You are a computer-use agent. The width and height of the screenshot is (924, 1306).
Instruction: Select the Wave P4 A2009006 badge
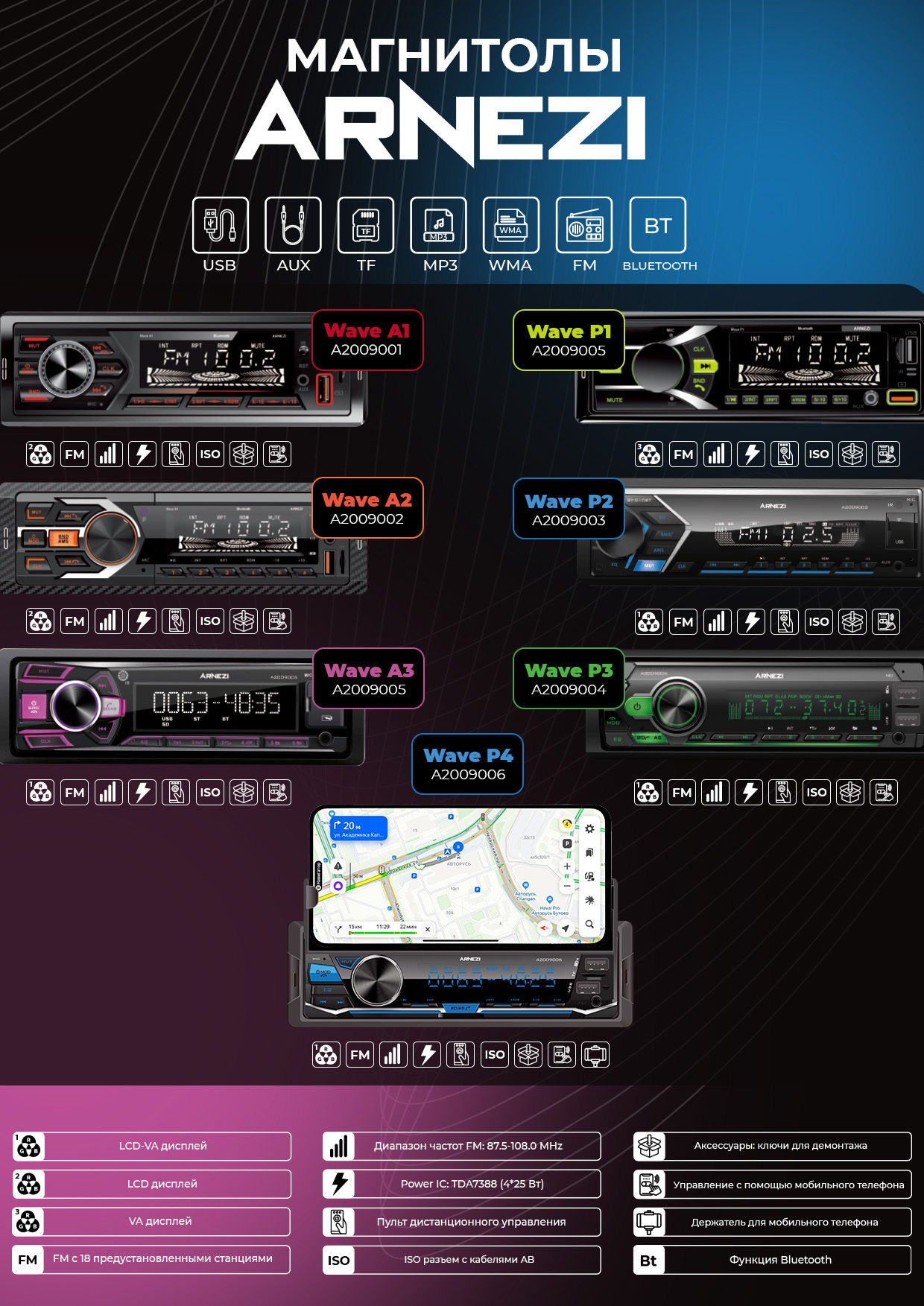(468, 764)
